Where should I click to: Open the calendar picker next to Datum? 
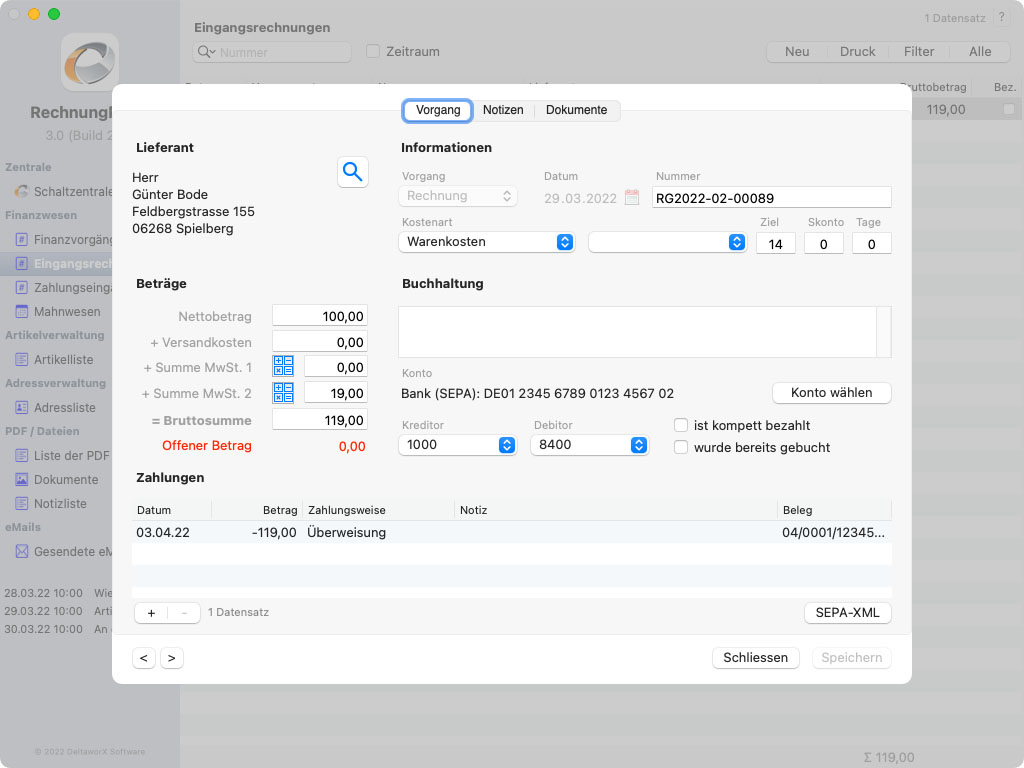click(632, 197)
